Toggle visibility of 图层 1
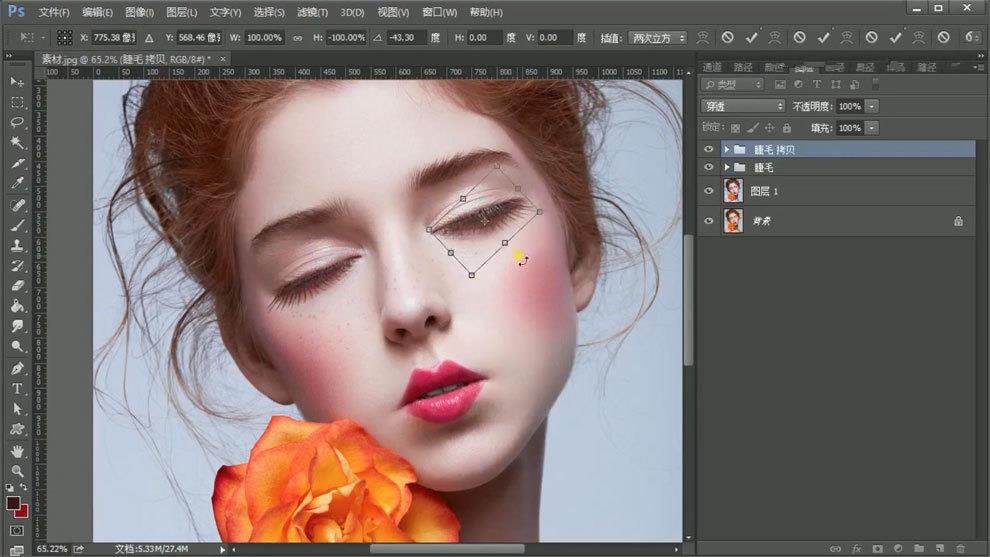 click(709, 191)
